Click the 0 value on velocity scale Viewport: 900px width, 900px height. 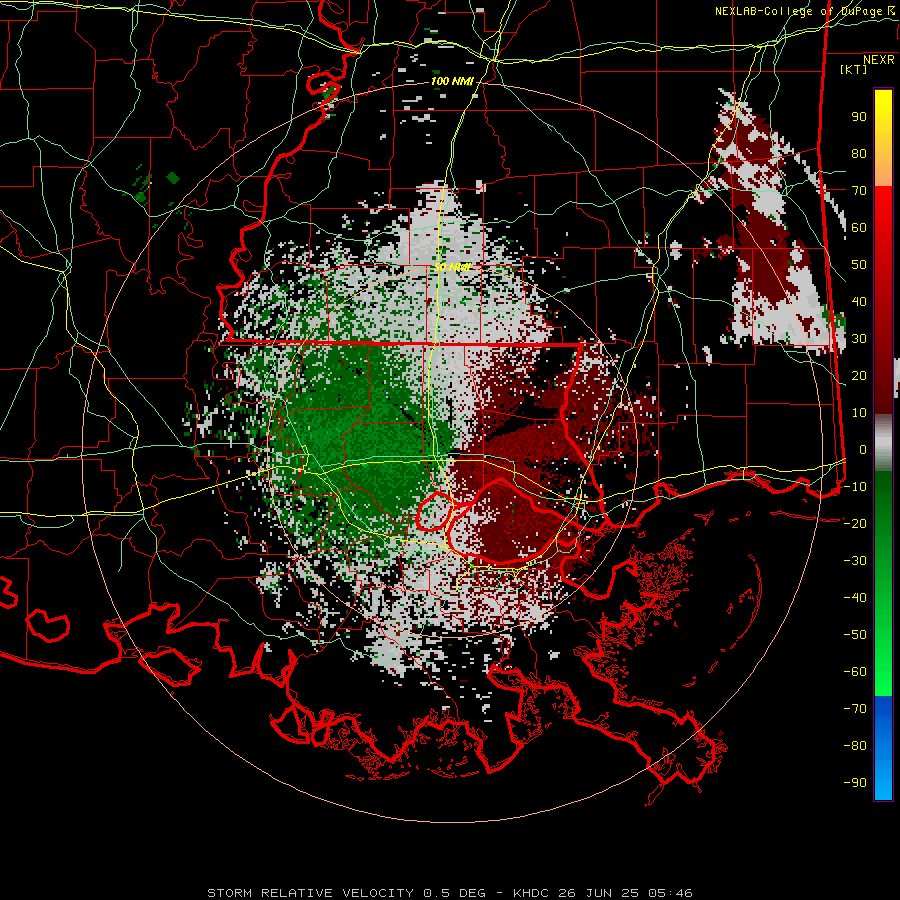tap(863, 449)
